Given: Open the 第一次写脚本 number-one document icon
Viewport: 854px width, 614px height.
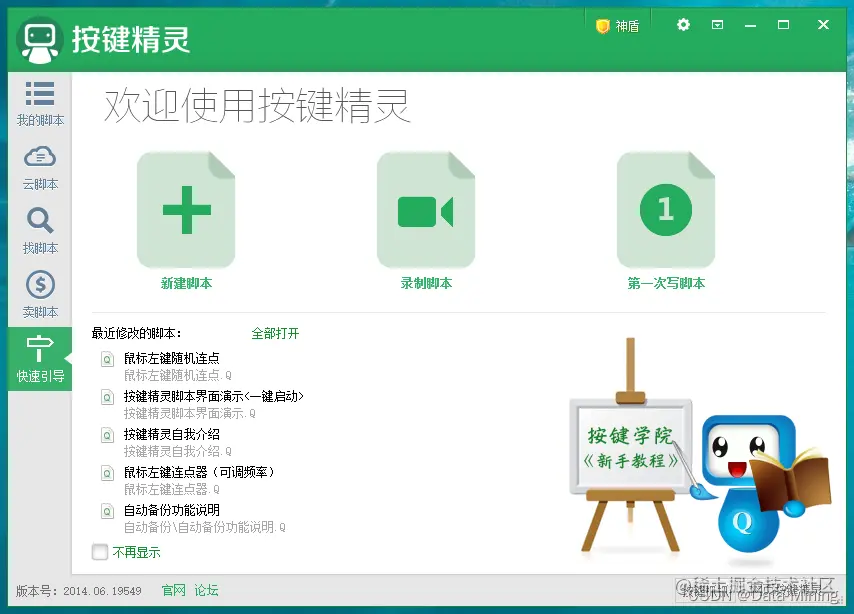Looking at the screenshot, I should click(x=666, y=210).
